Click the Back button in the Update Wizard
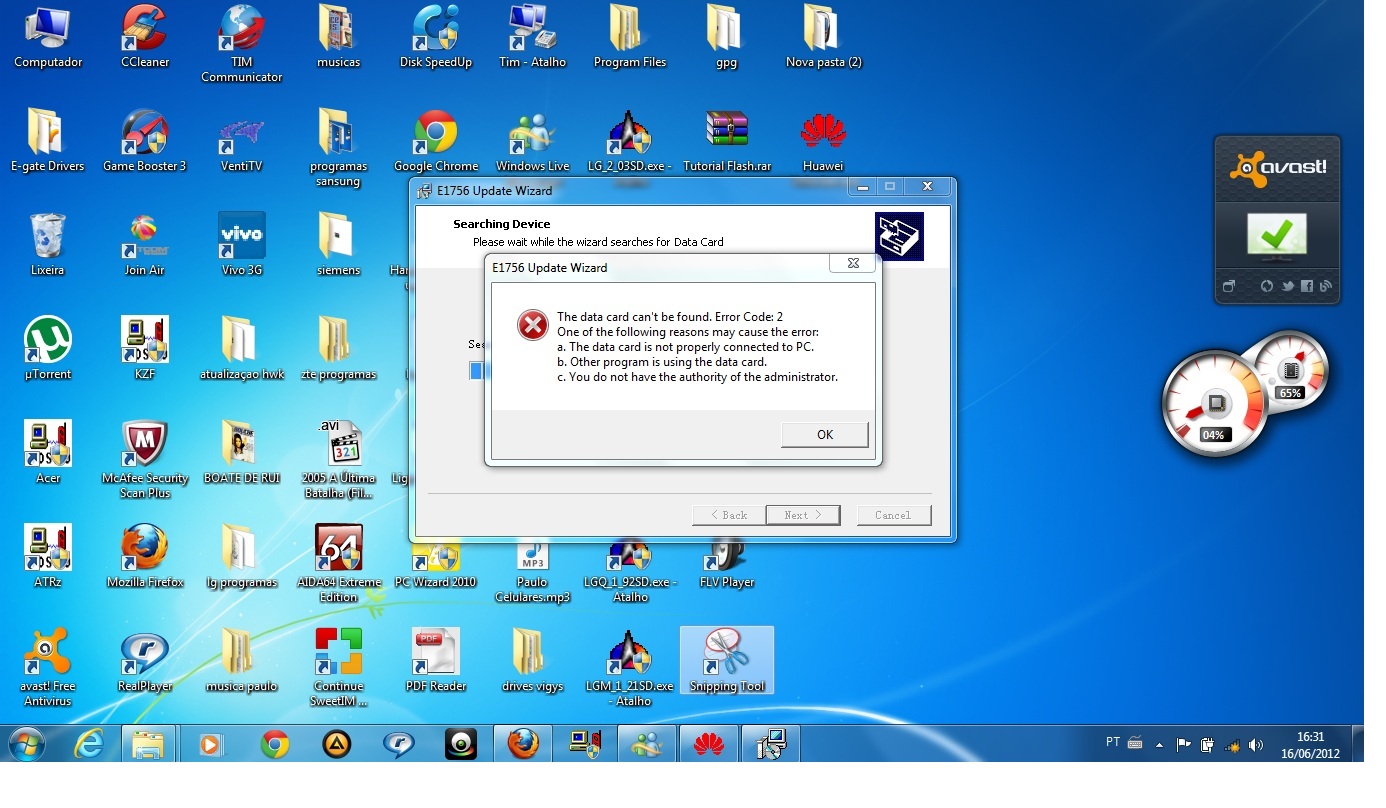 point(728,515)
